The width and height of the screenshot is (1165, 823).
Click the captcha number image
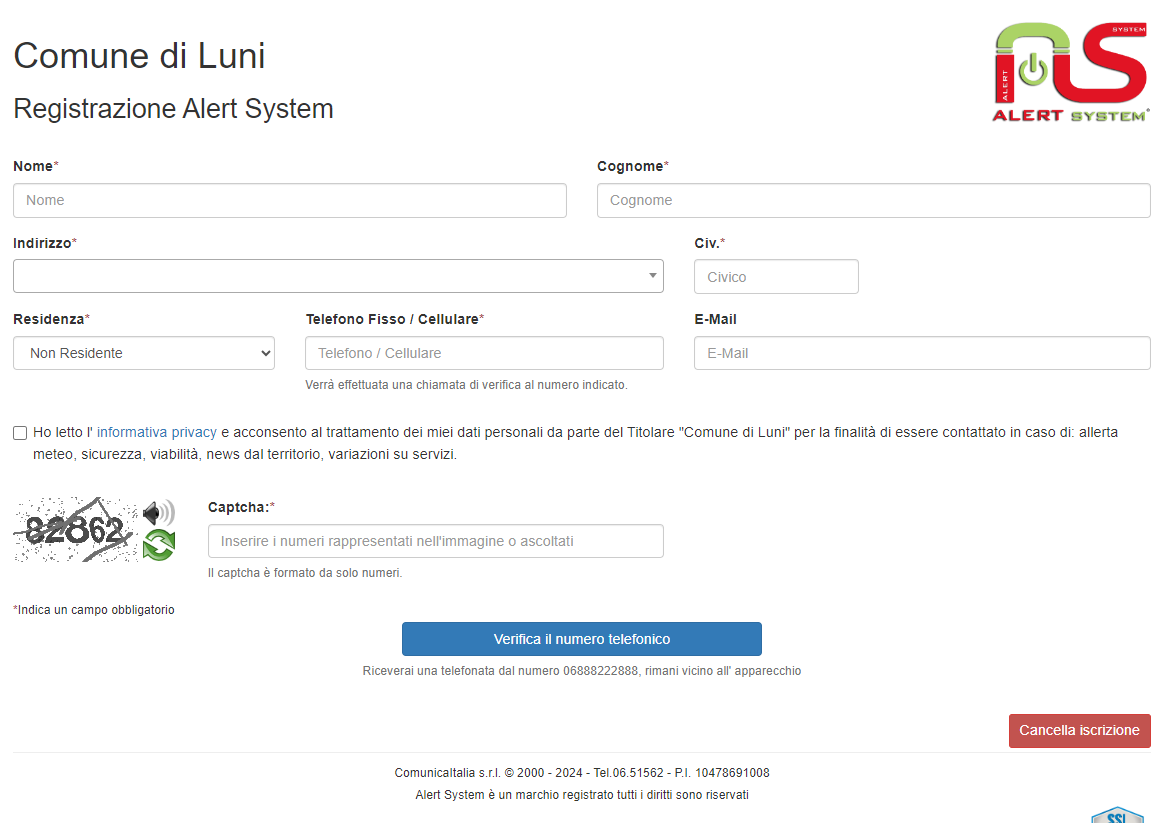75,530
